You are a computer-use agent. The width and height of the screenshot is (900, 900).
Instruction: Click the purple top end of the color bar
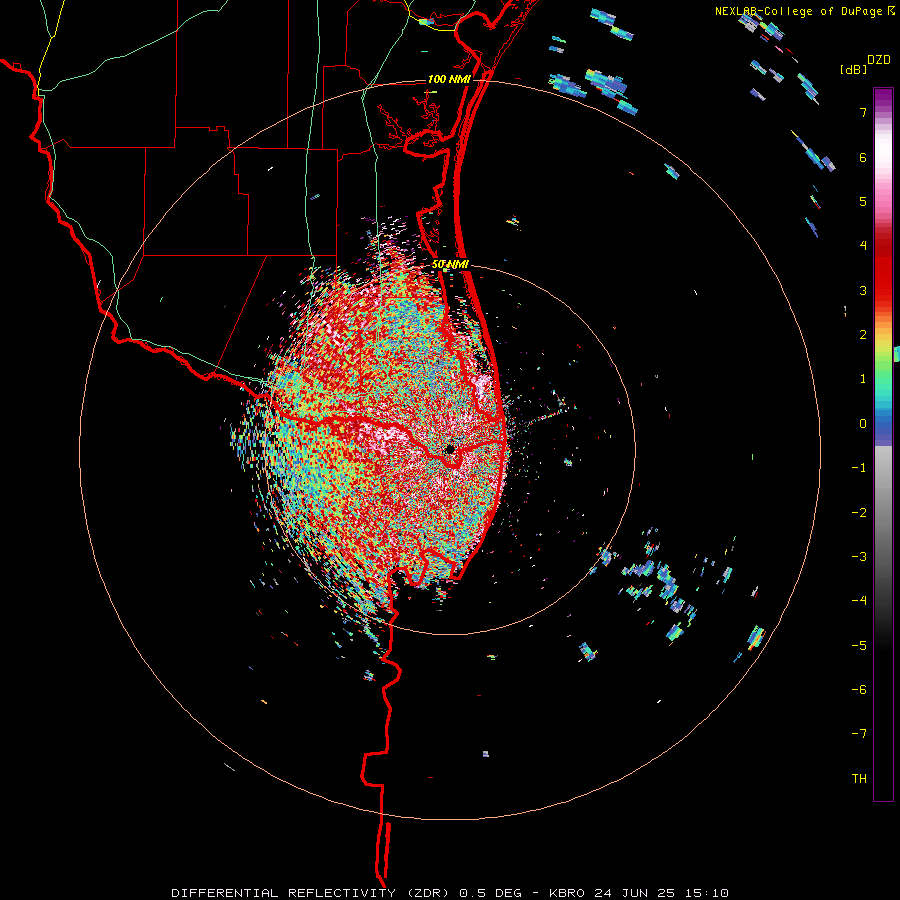pyautogui.click(x=883, y=96)
